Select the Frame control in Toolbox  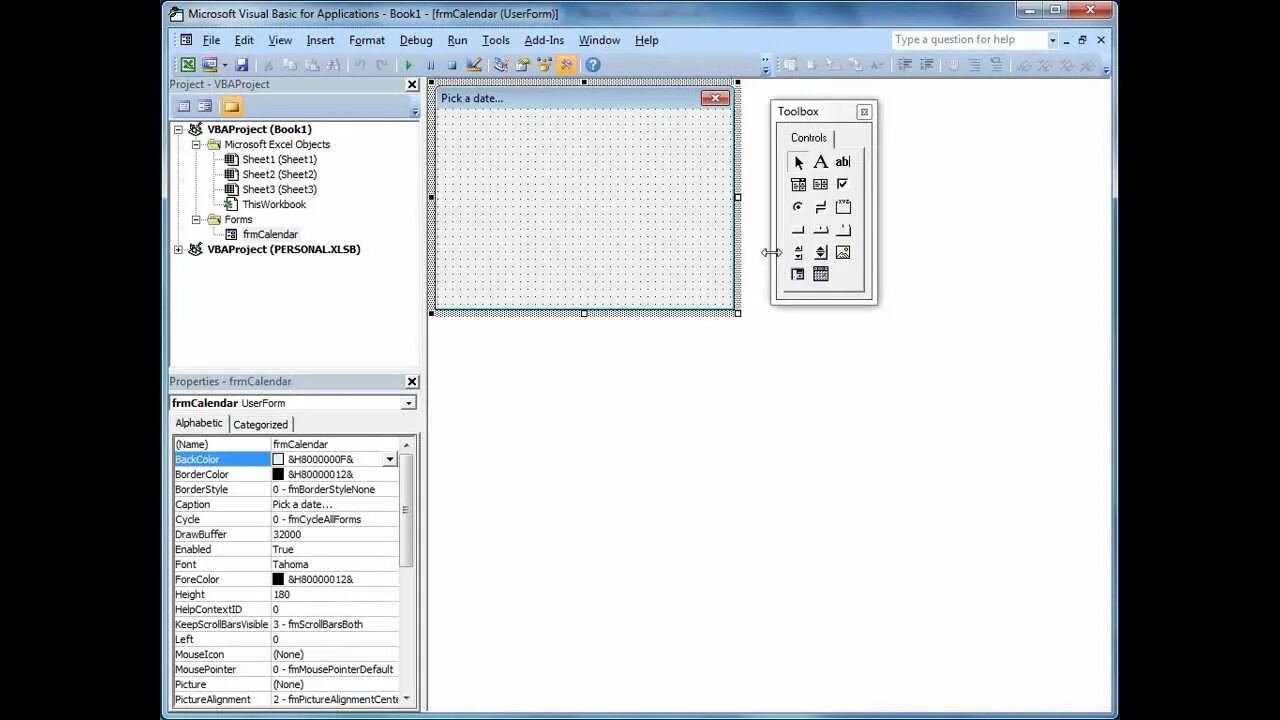coord(843,207)
